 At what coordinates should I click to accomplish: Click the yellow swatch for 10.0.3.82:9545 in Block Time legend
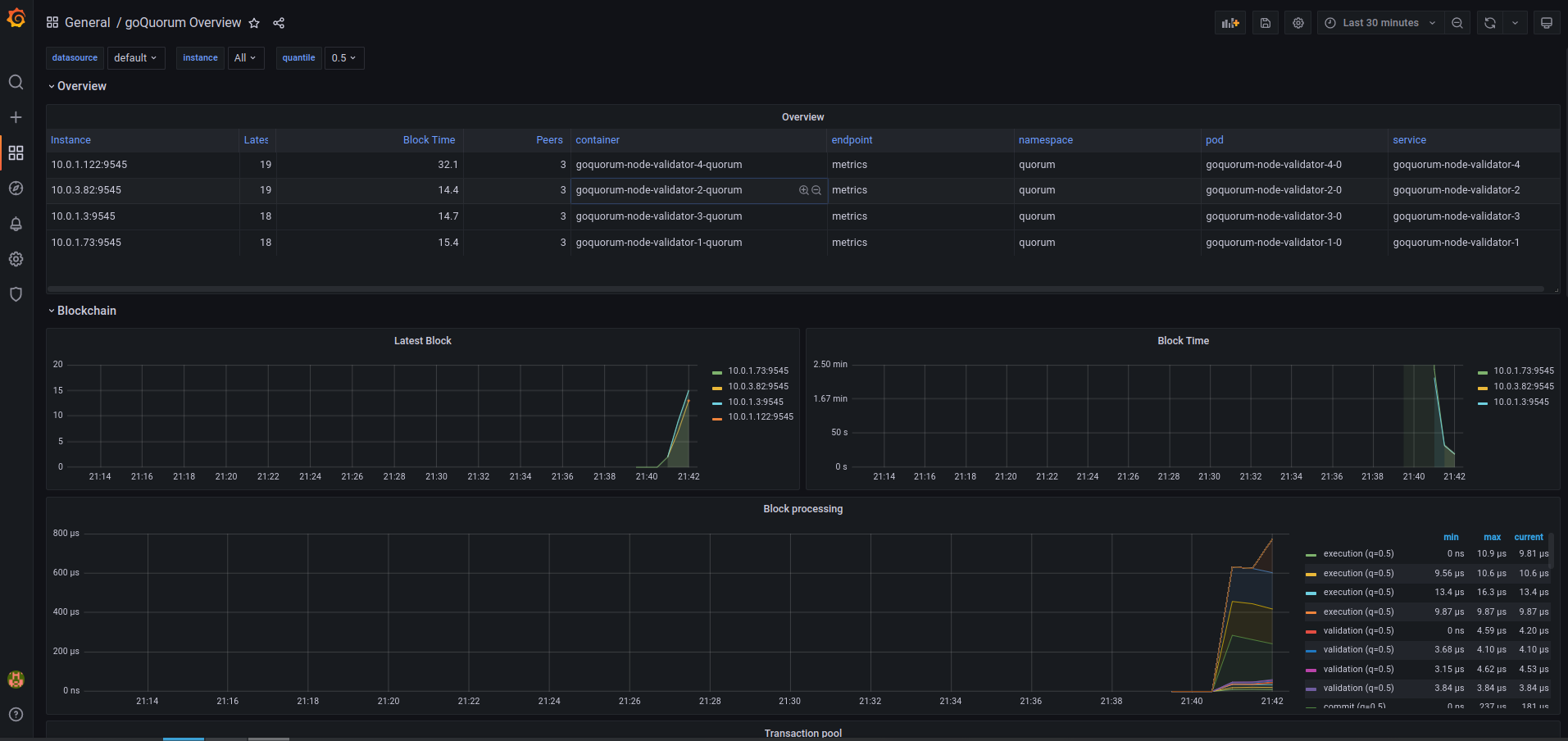(1482, 387)
